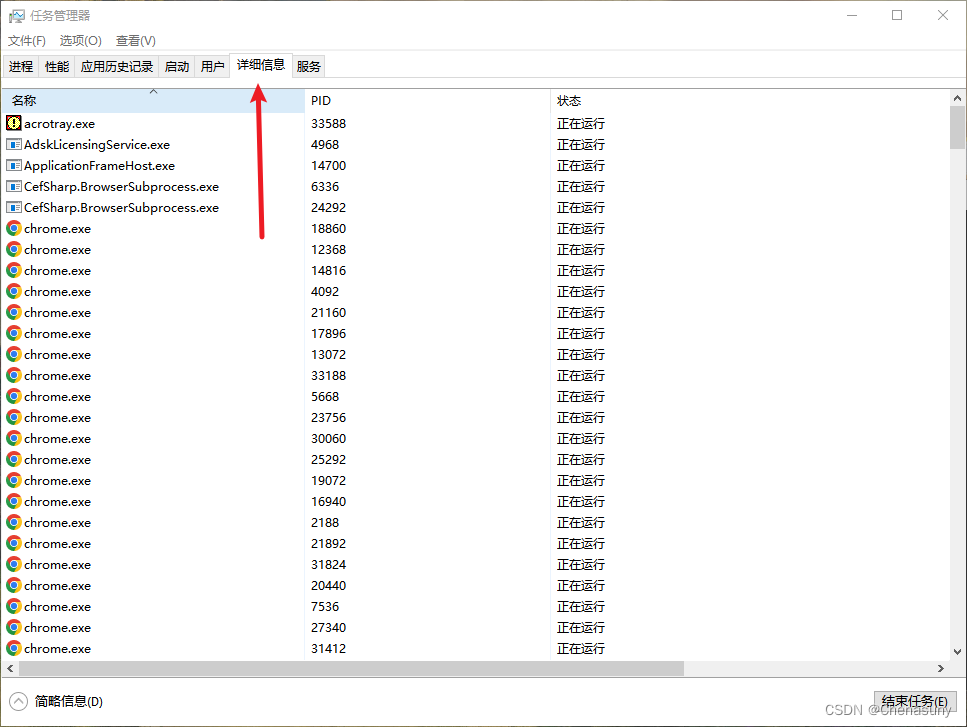Open the 选项(O) menu
967x727 pixels.
point(80,41)
